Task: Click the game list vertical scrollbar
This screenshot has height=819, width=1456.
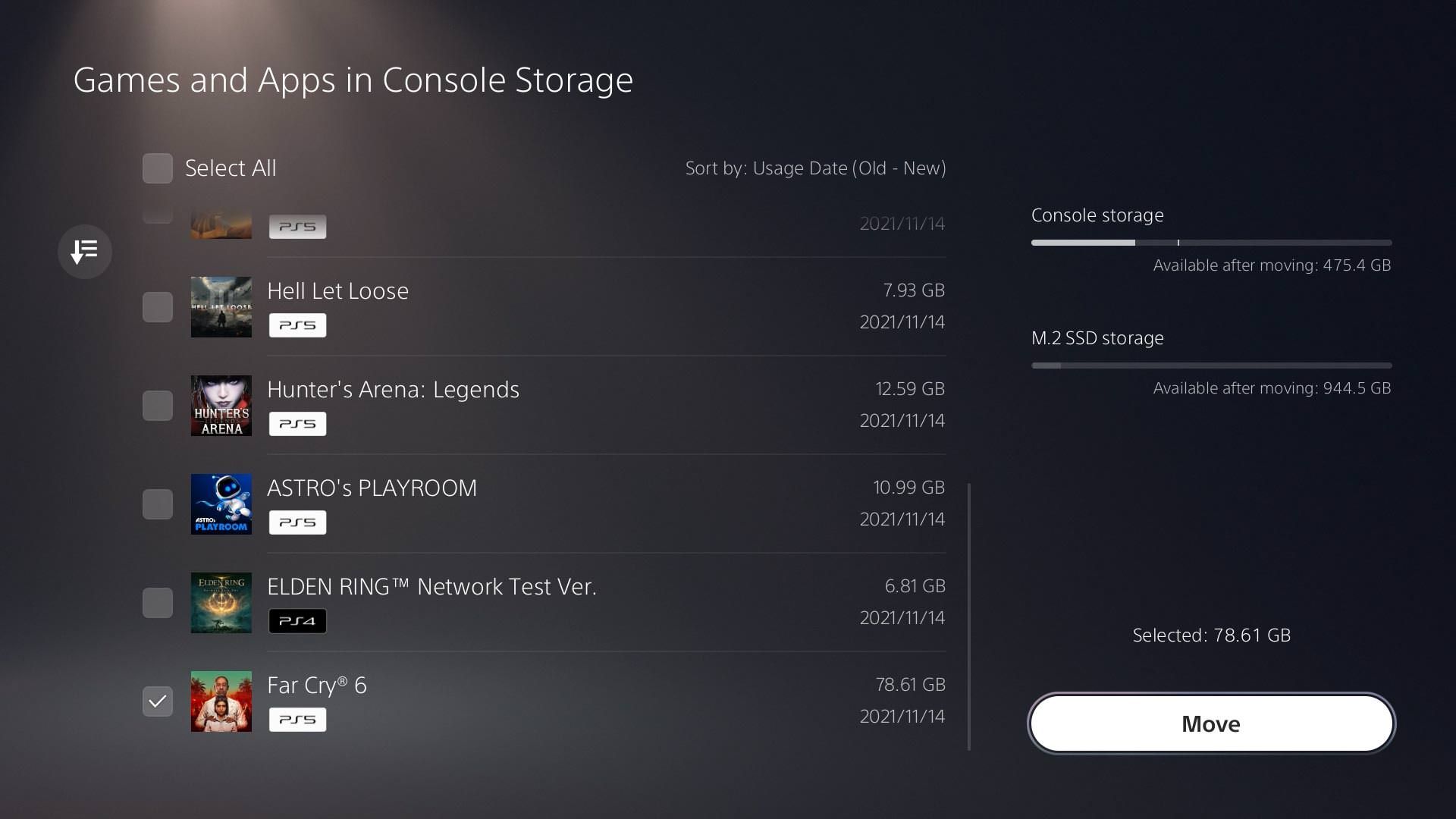Action: (x=969, y=617)
